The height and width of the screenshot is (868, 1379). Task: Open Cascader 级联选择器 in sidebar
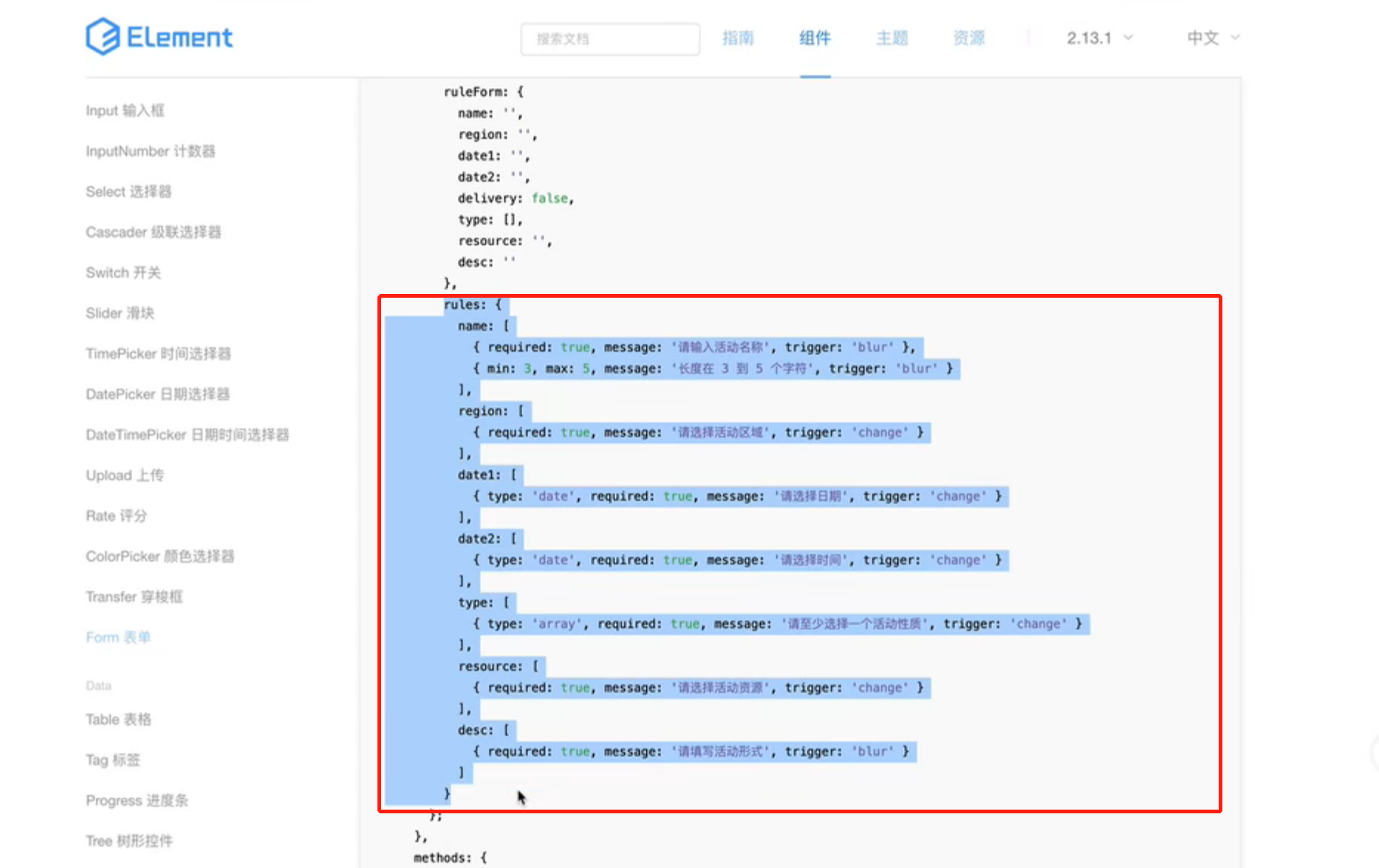pyautogui.click(x=154, y=232)
